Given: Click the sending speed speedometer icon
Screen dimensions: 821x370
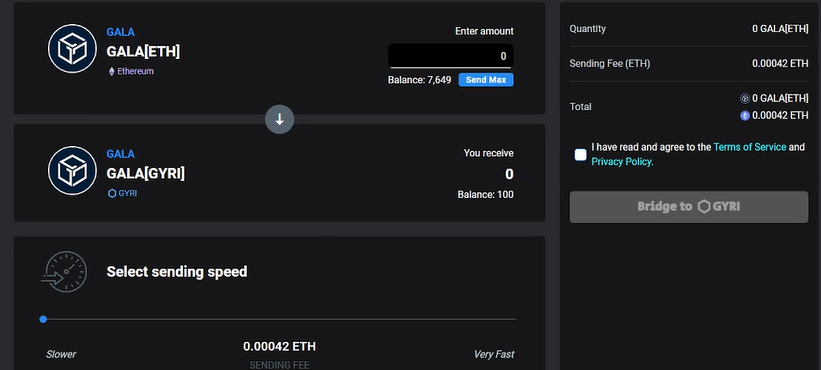Looking at the screenshot, I should 64,272.
